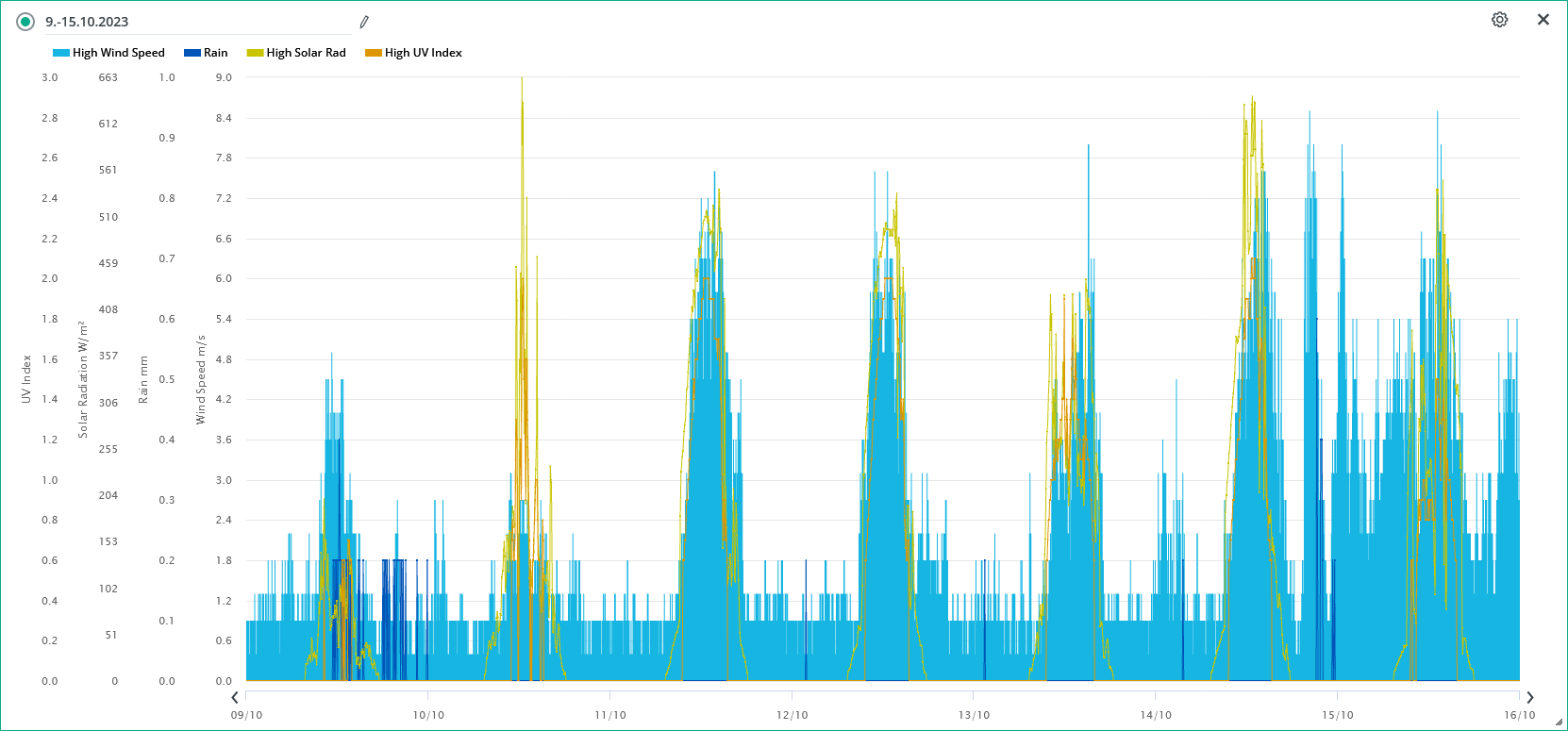Close the chart with the X icon
This screenshot has width=1568, height=731.
point(1543,20)
